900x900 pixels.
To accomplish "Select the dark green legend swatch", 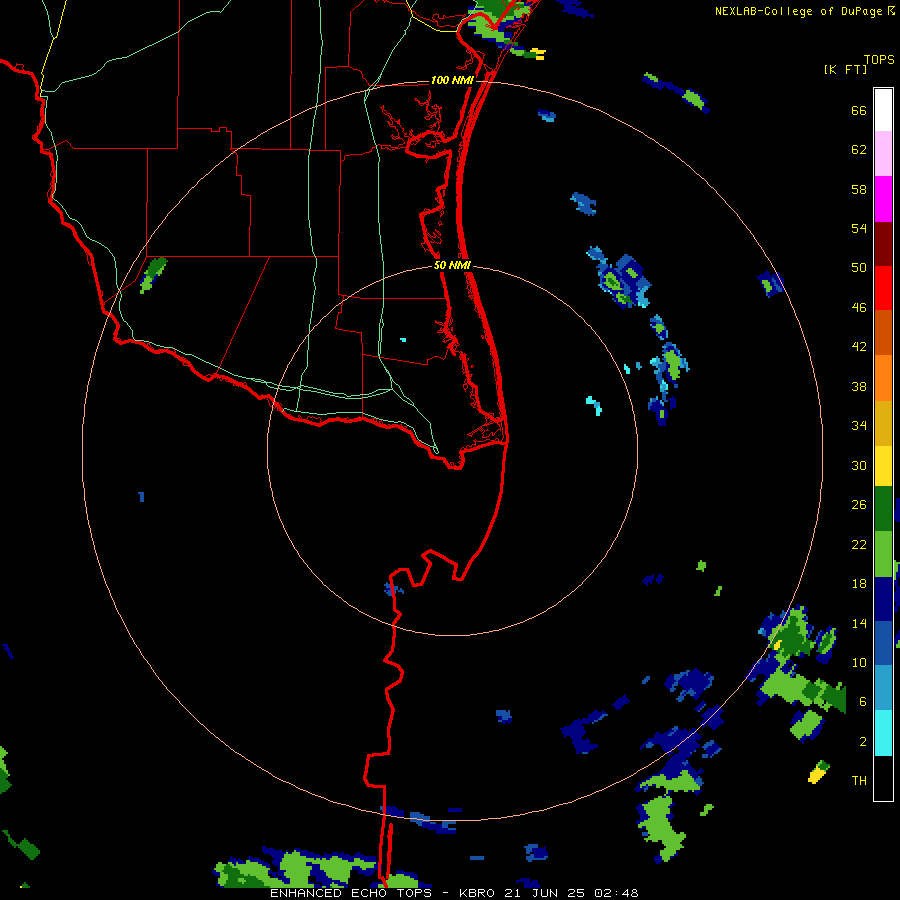I will [883, 509].
